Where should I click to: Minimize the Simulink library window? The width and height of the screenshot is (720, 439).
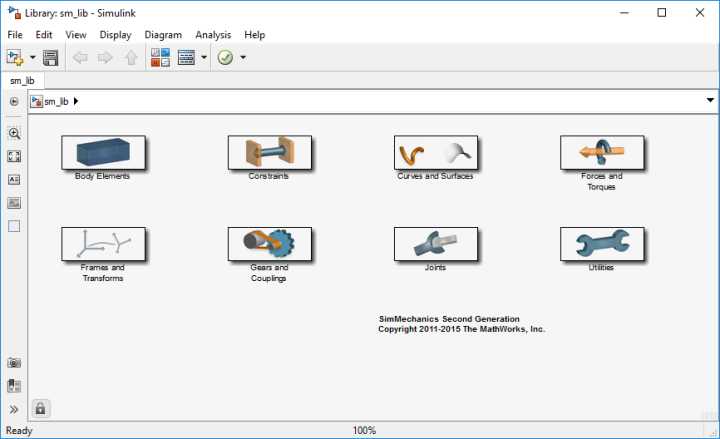624,13
